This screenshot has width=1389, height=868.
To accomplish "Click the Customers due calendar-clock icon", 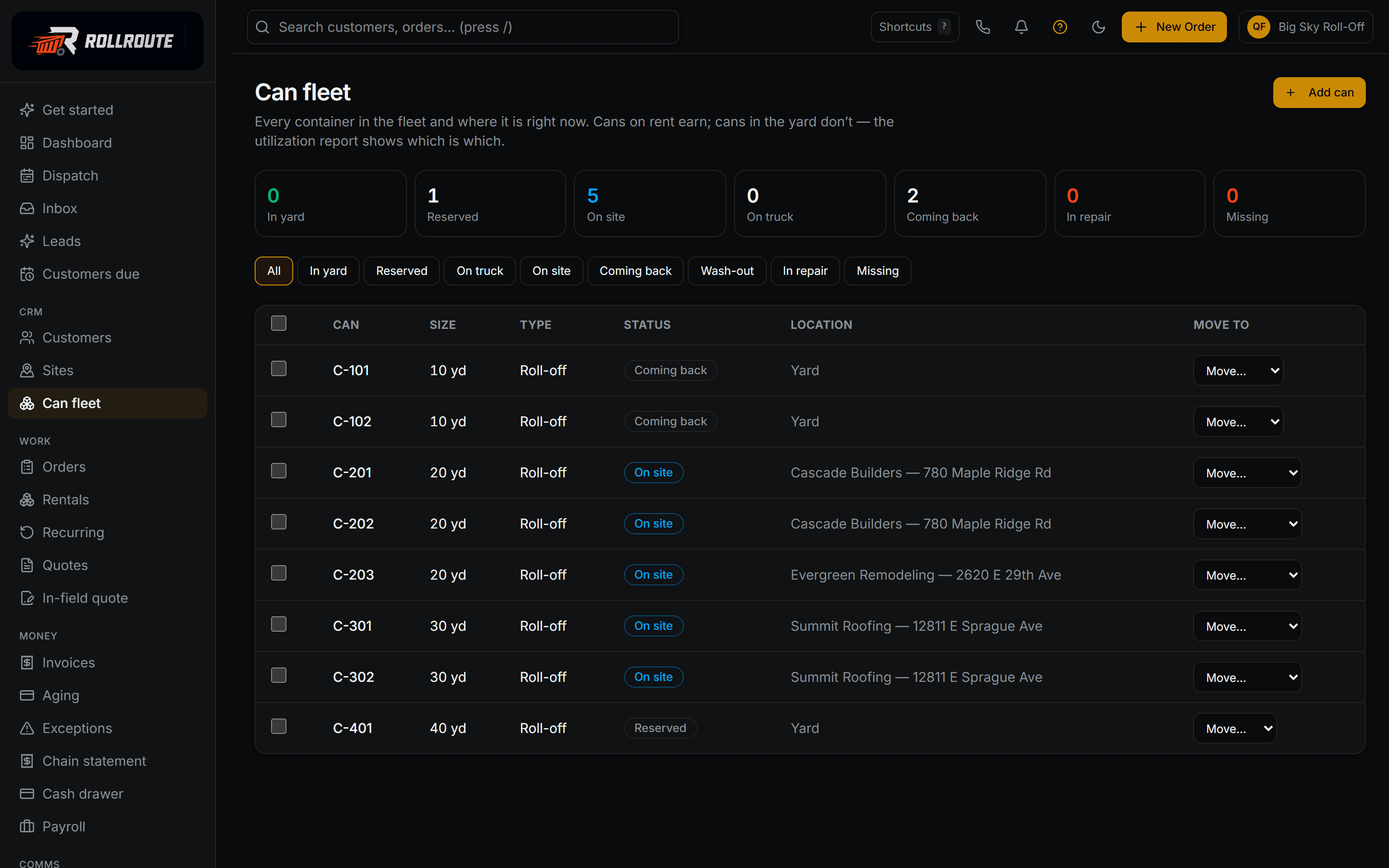I will click(x=27, y=273).
